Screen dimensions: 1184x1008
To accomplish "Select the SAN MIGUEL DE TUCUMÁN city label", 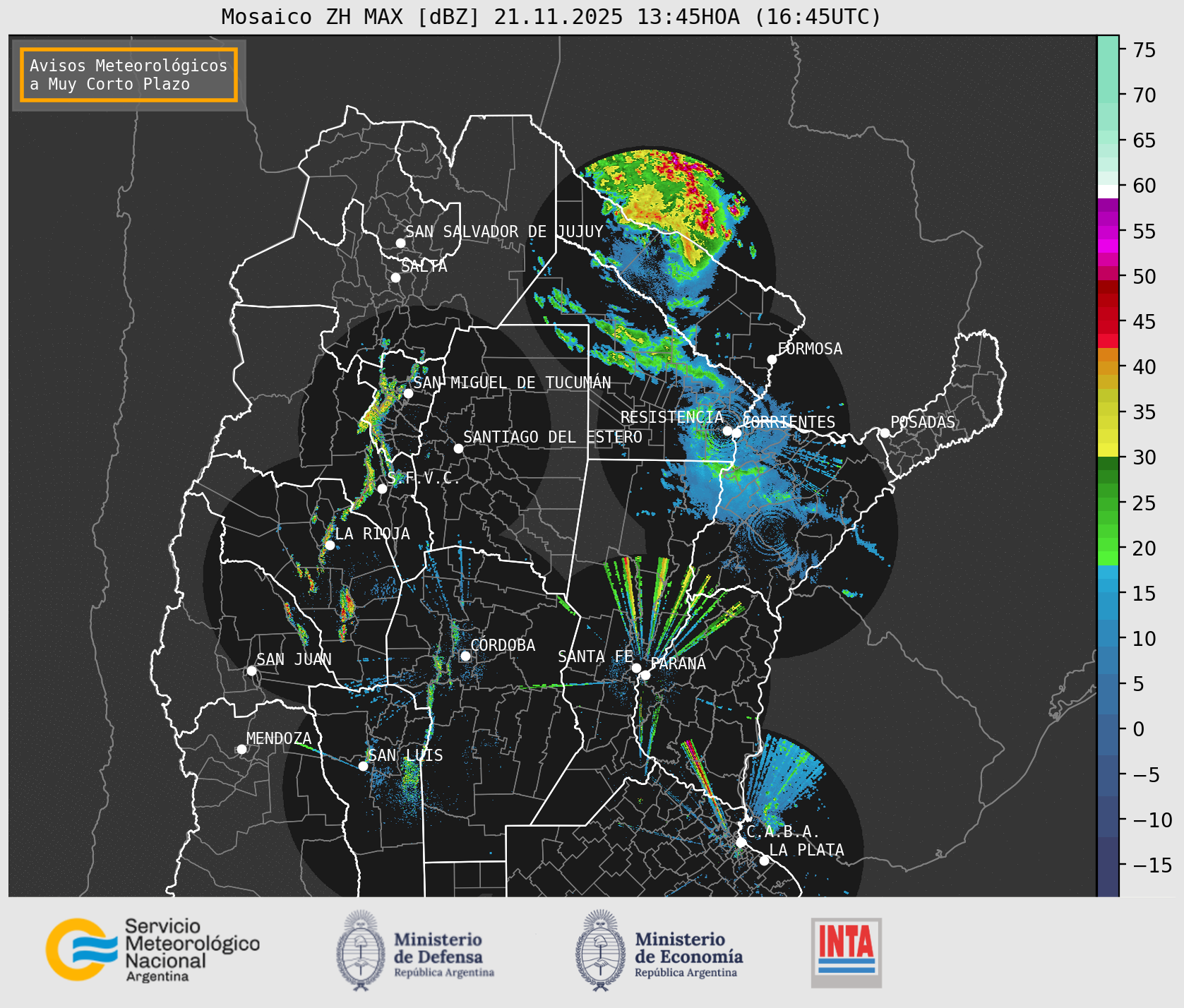I will click(x=512, y=383).
